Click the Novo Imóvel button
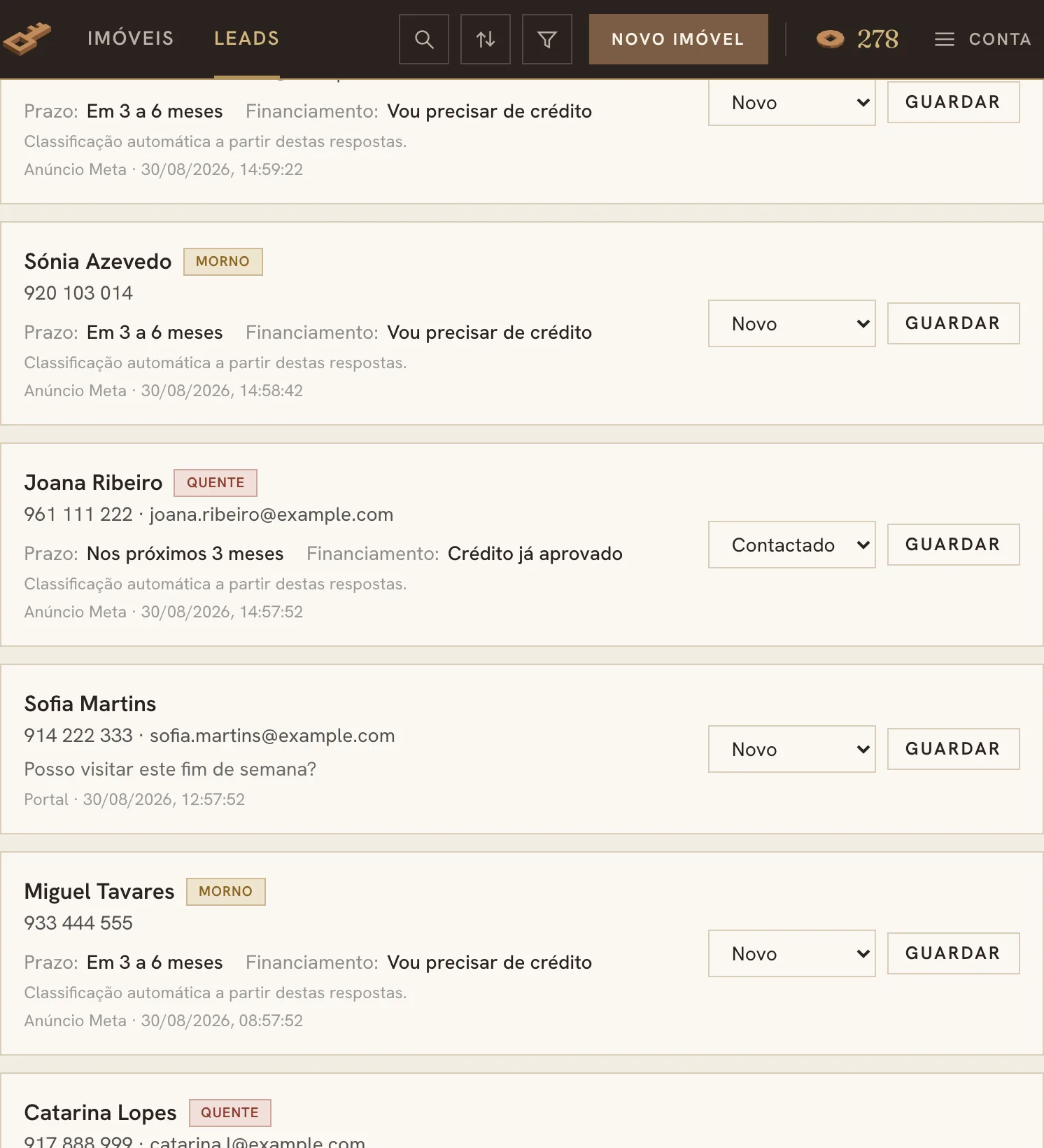The width and height of the screenshot is (1044, 1148). click(x=679, y=39)
